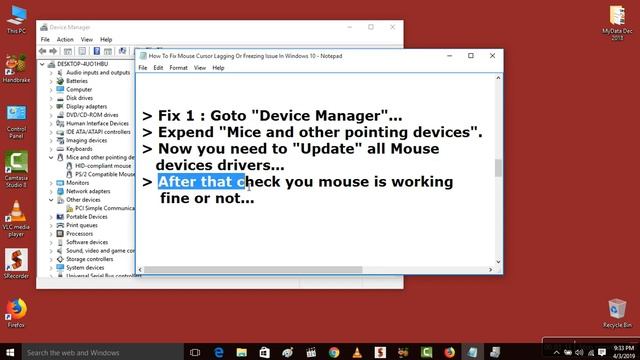Open Device Manager View menu

pyautogui.click(x=87, y=40)
